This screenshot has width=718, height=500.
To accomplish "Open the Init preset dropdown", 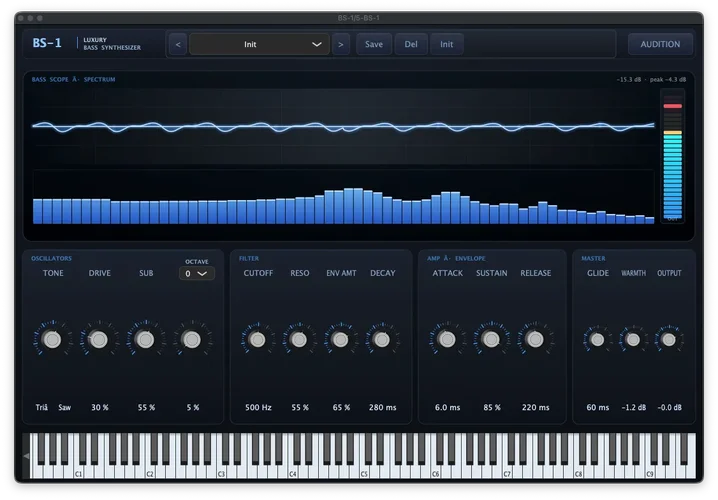I will tap(259, 44).
